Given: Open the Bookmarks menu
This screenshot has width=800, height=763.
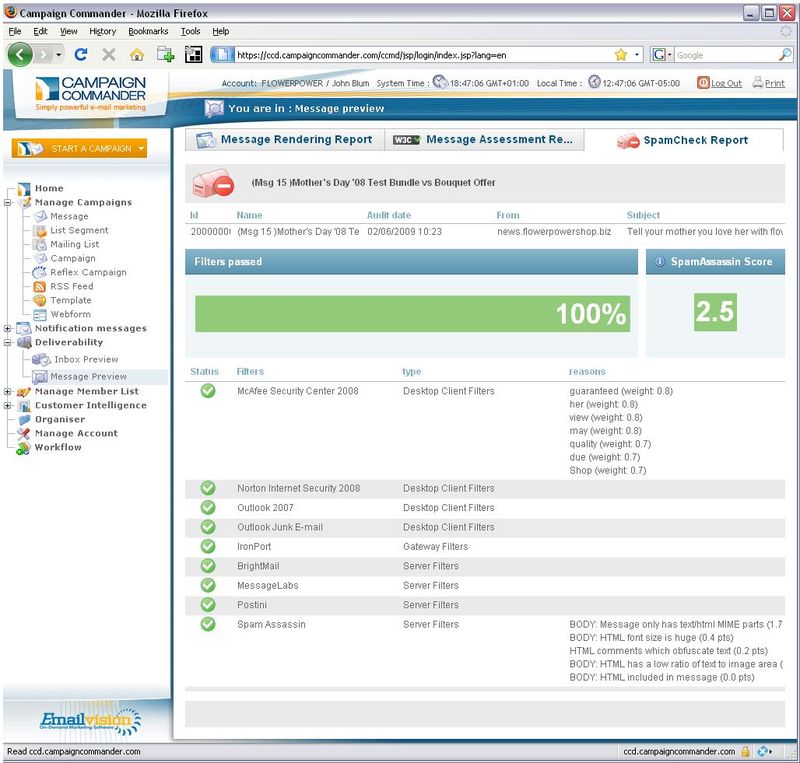Looking at the screenshot, I should (148, 31).
